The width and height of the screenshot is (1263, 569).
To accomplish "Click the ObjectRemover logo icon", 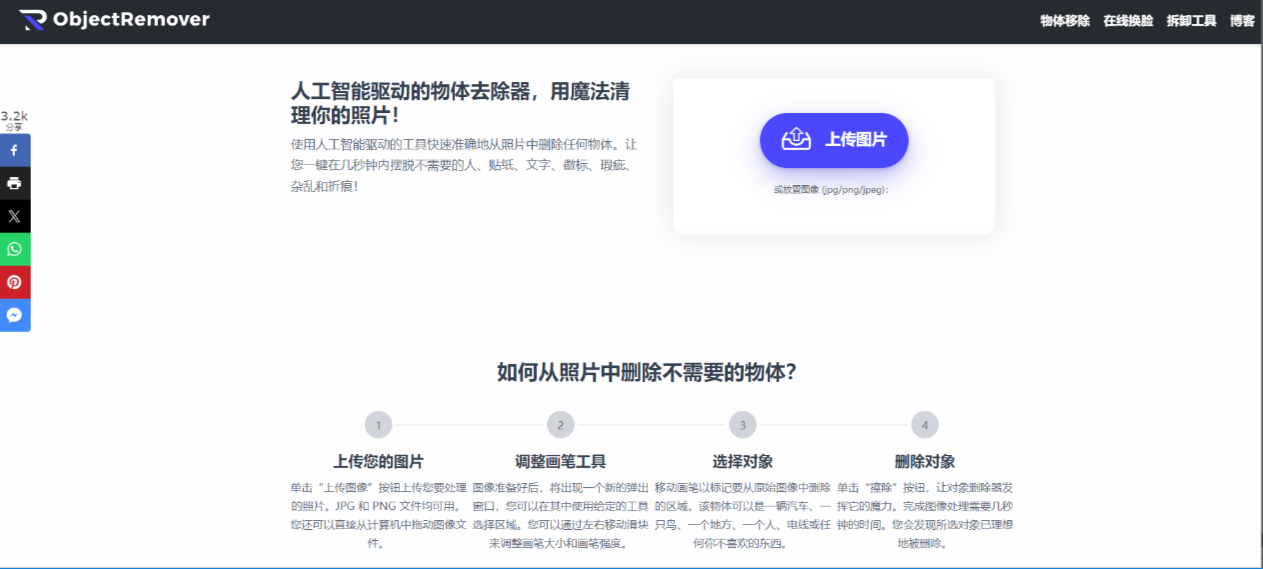I will pos(32,20).
